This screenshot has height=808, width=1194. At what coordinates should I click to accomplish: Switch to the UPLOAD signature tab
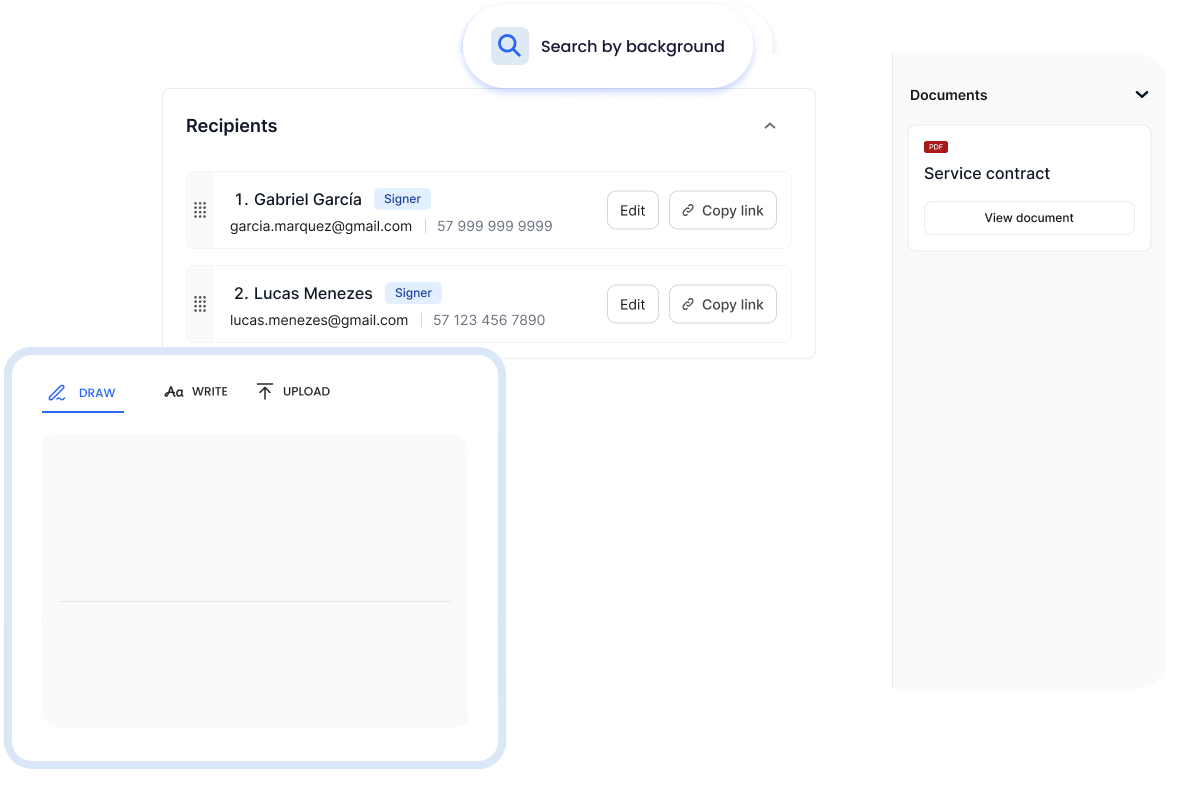click(x=293, y=392)
